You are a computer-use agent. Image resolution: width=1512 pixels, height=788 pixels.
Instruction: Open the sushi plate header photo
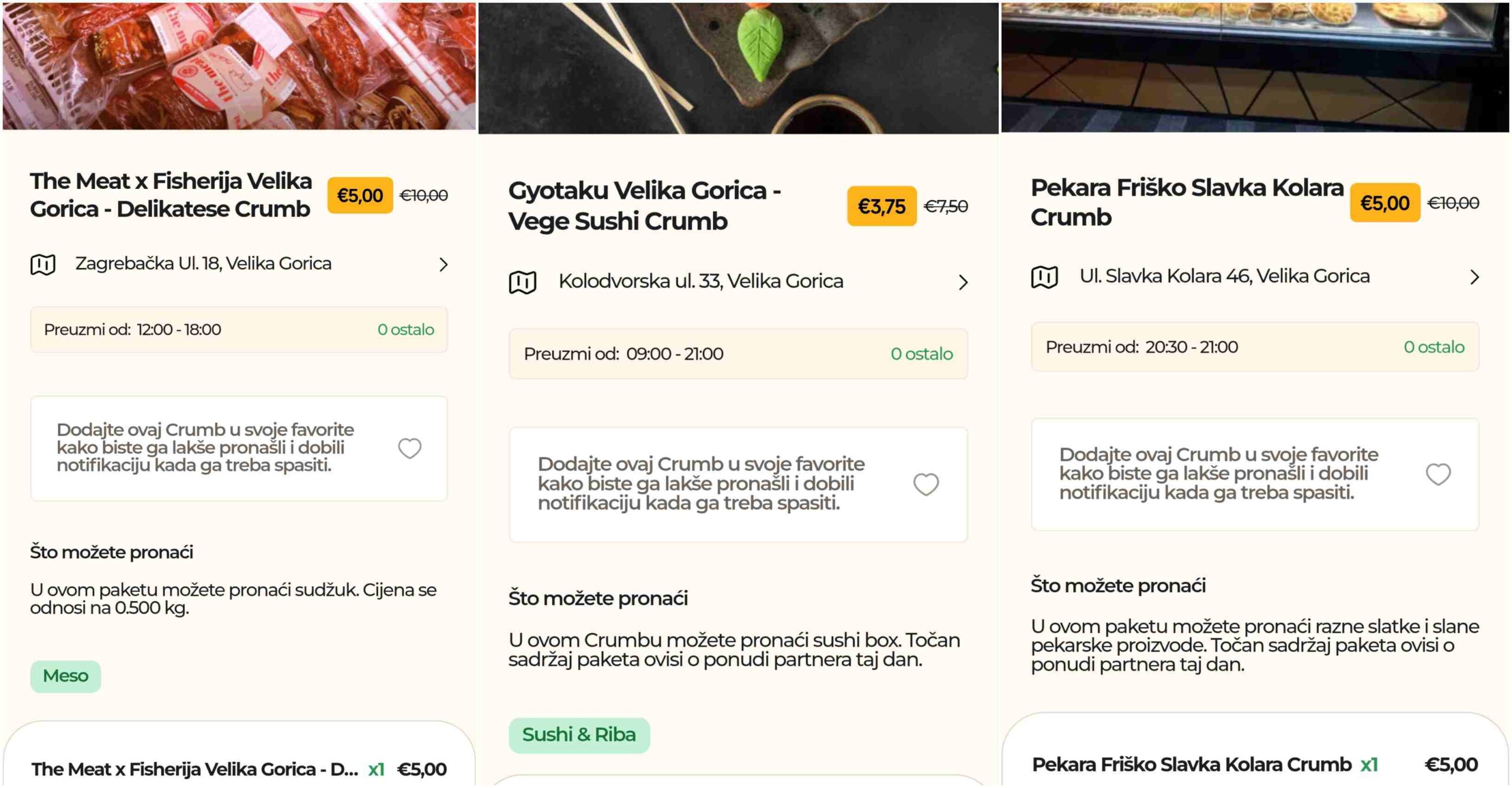(738, 67)
